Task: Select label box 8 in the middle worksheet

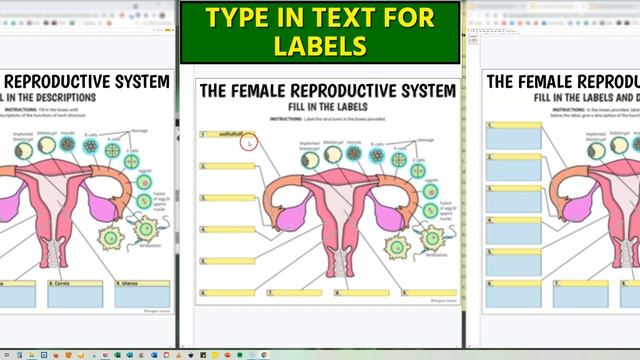Action: point(362,293)
